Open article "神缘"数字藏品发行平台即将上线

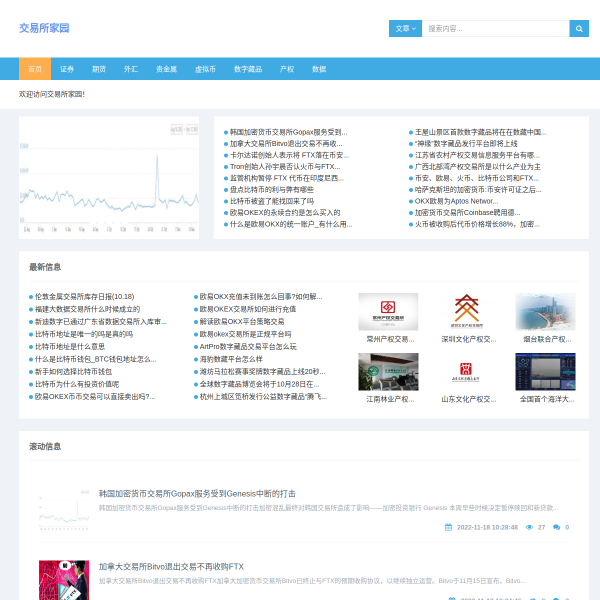(x=466, y=144)
